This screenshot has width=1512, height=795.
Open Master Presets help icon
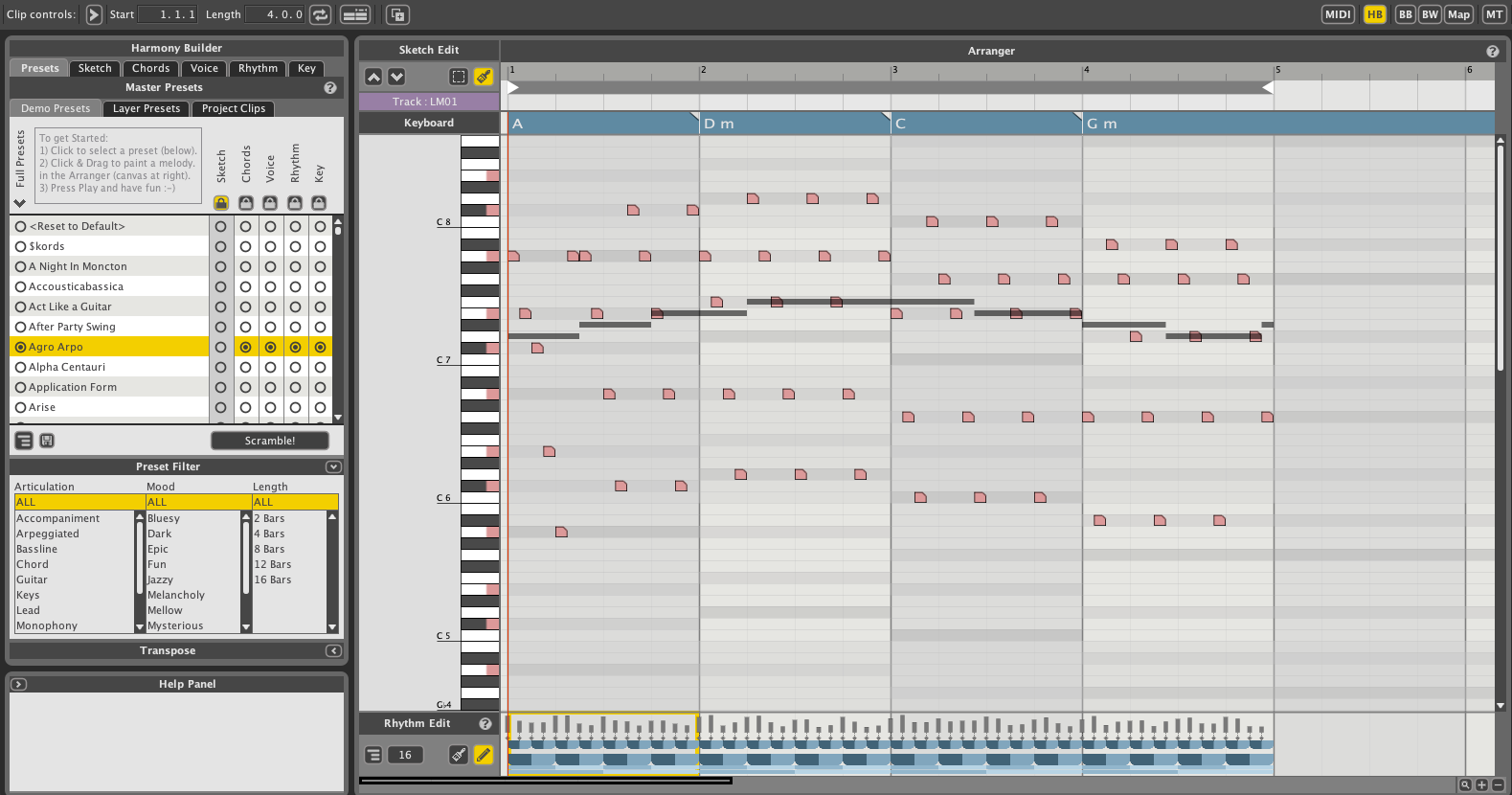[330, 87]
